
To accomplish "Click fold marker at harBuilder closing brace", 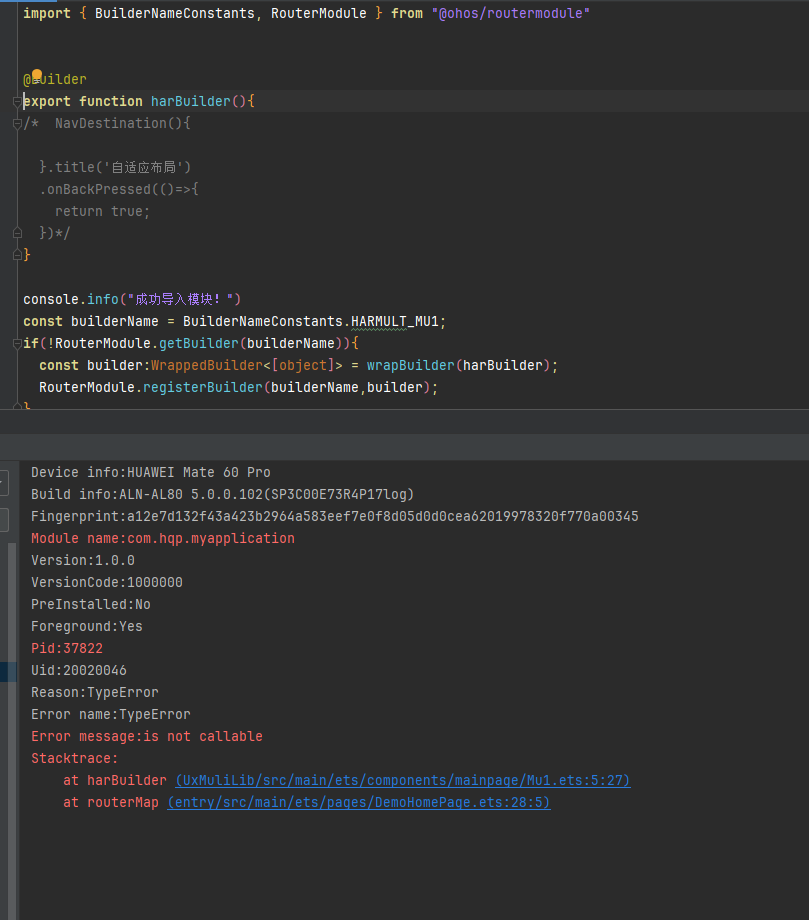I will tap(17, 255).
